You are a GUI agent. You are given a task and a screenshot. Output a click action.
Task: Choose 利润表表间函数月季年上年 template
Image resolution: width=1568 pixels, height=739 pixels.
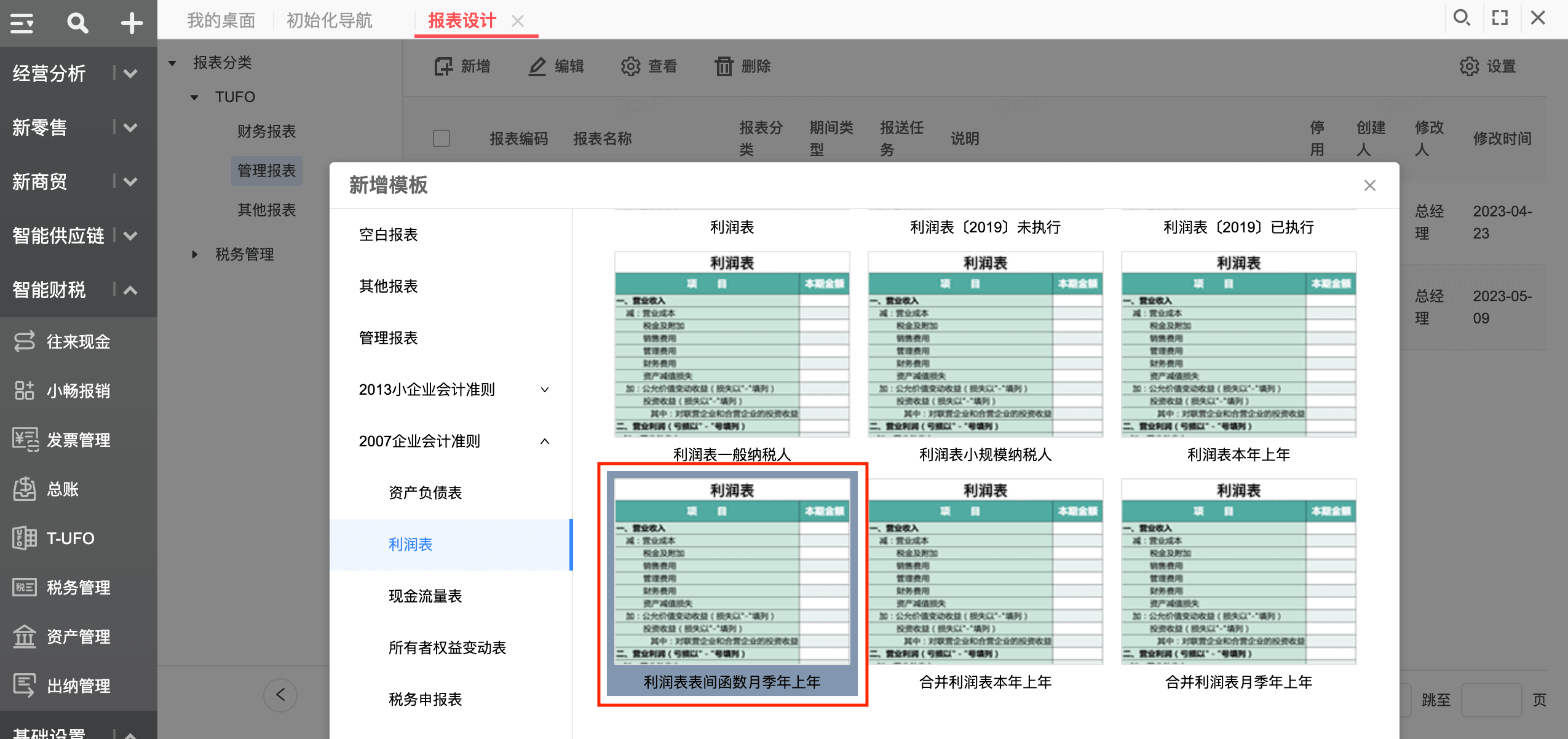pyautogui.click(x=732, y=583)
